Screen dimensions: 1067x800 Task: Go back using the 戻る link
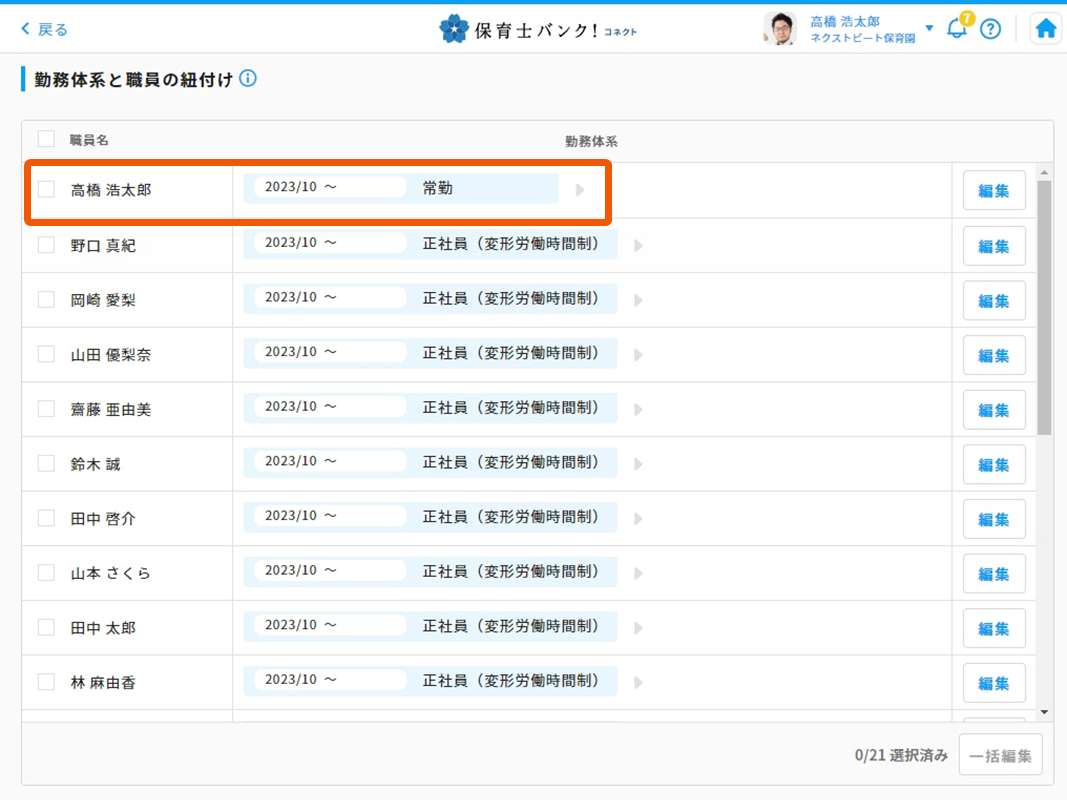(x=45, y=29)
